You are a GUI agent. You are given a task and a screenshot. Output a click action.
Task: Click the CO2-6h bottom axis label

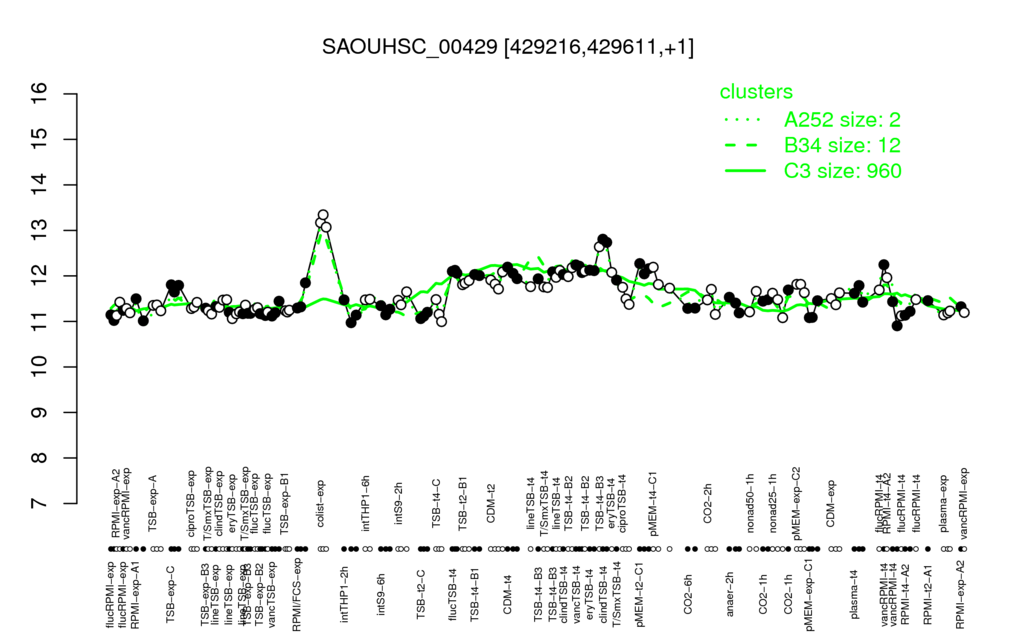(687, 593)
